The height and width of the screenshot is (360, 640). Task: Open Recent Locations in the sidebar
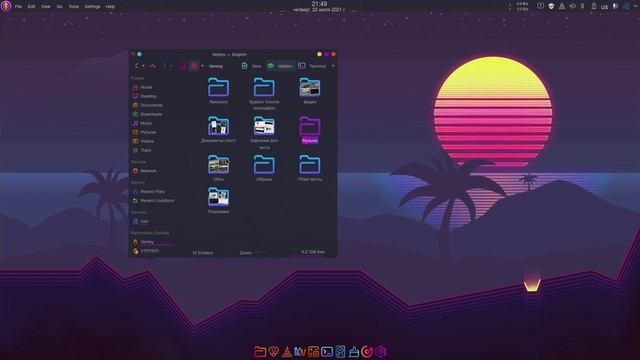tap(153, 201)
